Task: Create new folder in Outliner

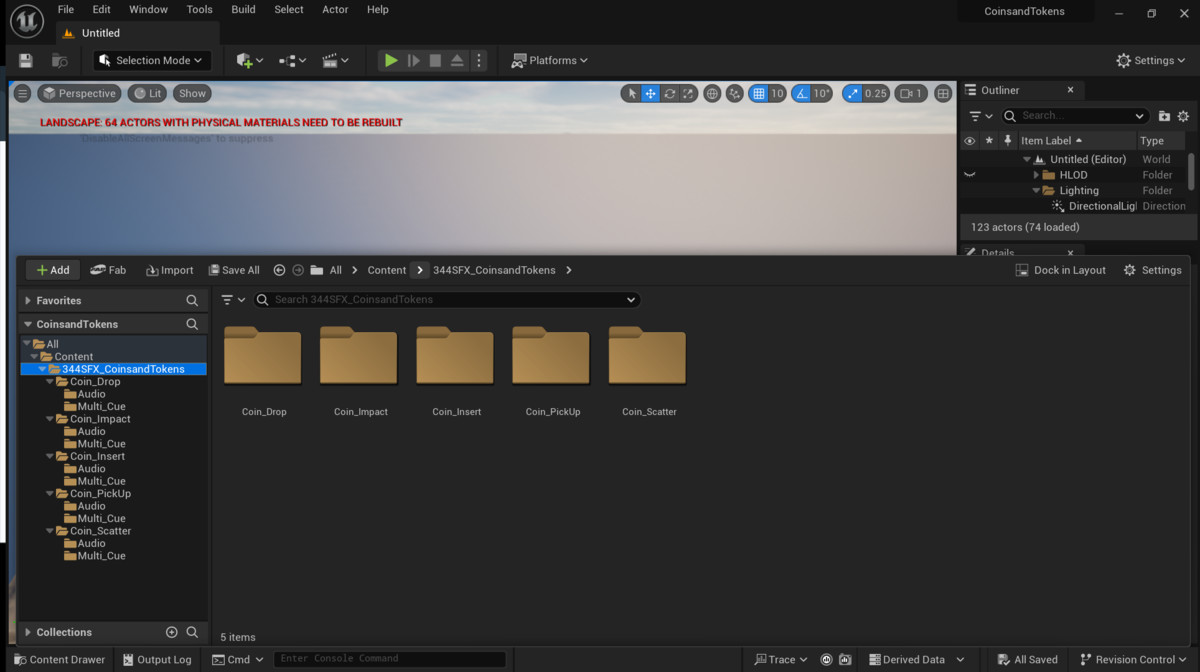Action: (1164, 116)
